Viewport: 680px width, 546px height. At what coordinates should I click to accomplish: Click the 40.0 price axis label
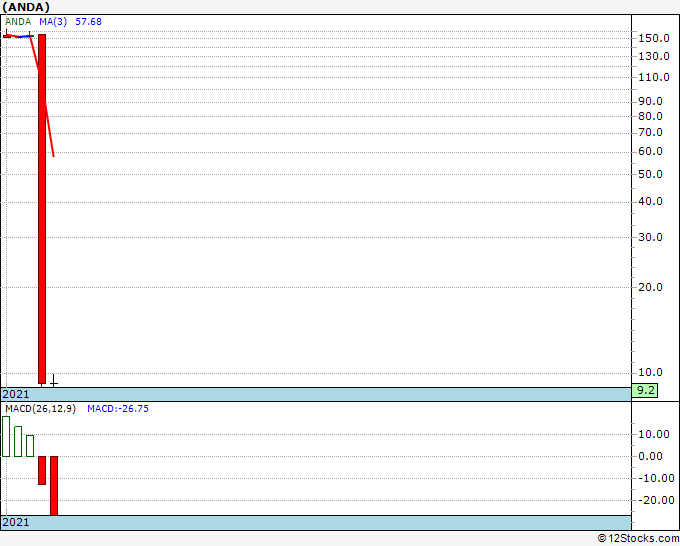pyautogui.click(x=651, y=201)
